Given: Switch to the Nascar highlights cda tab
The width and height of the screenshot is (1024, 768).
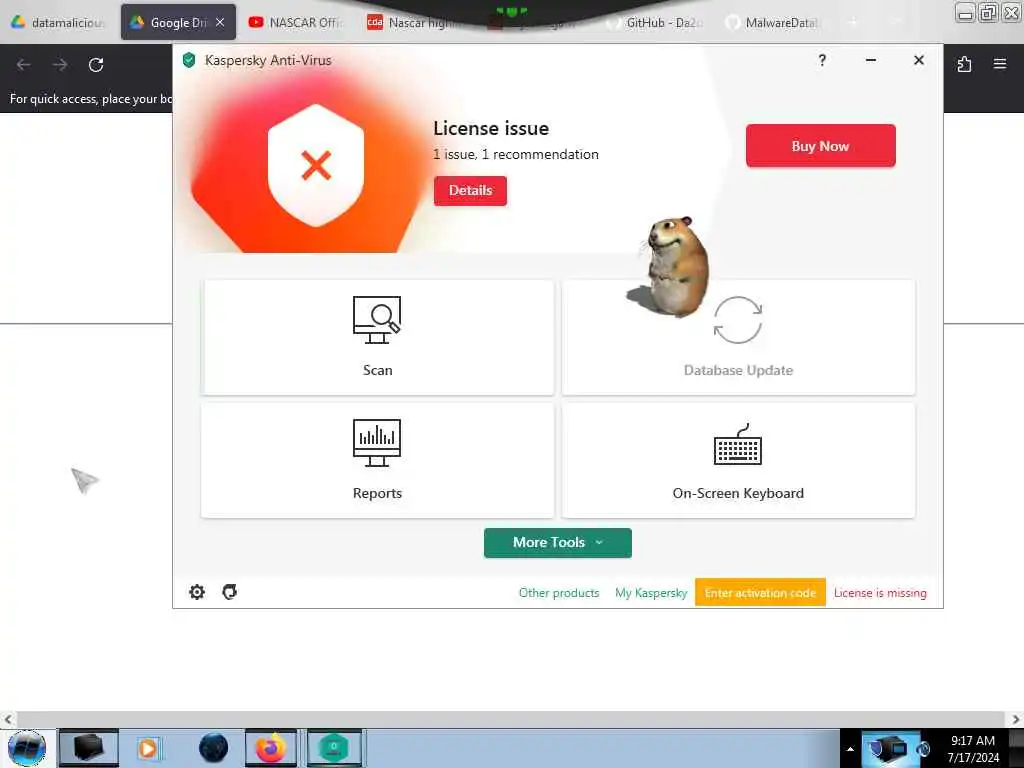Looking at the screenshot, I should pos(417,23).
